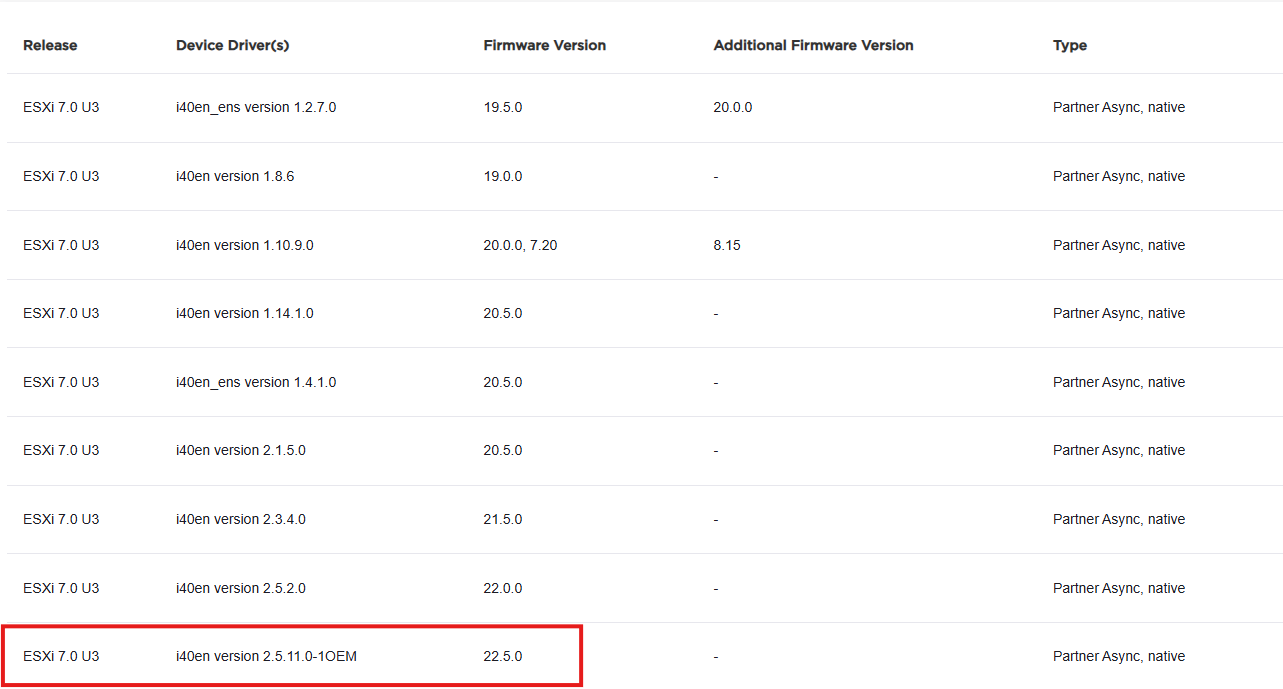This screenshot has width=1283, height=689.
Task: Select the i40en version 2.3.4.0 driver
Action: tap(241, 519)
